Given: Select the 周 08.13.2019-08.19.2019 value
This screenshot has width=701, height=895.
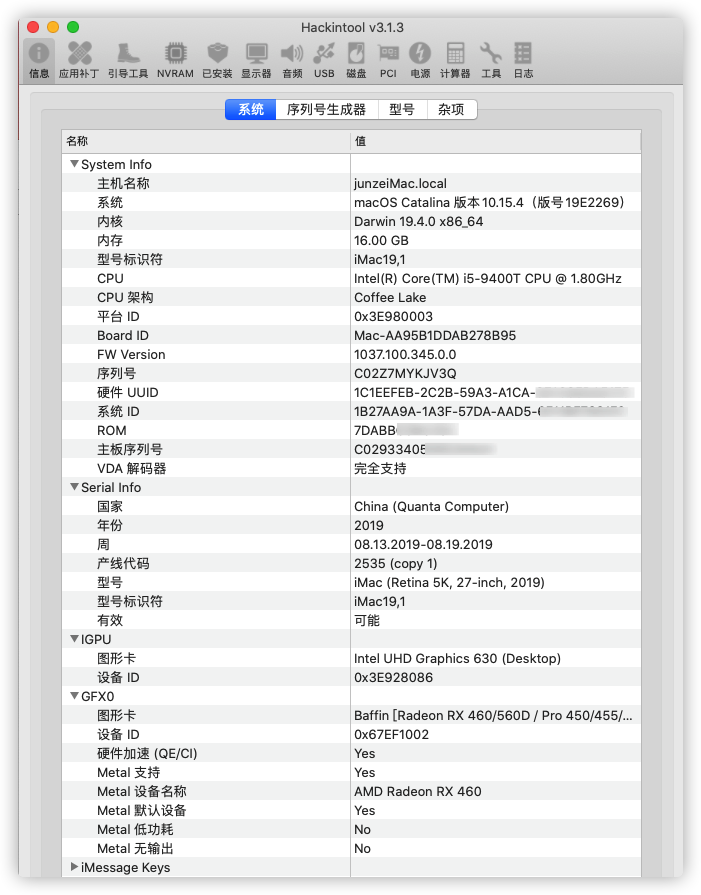Looking at the screenshot, I should point(423,544).
